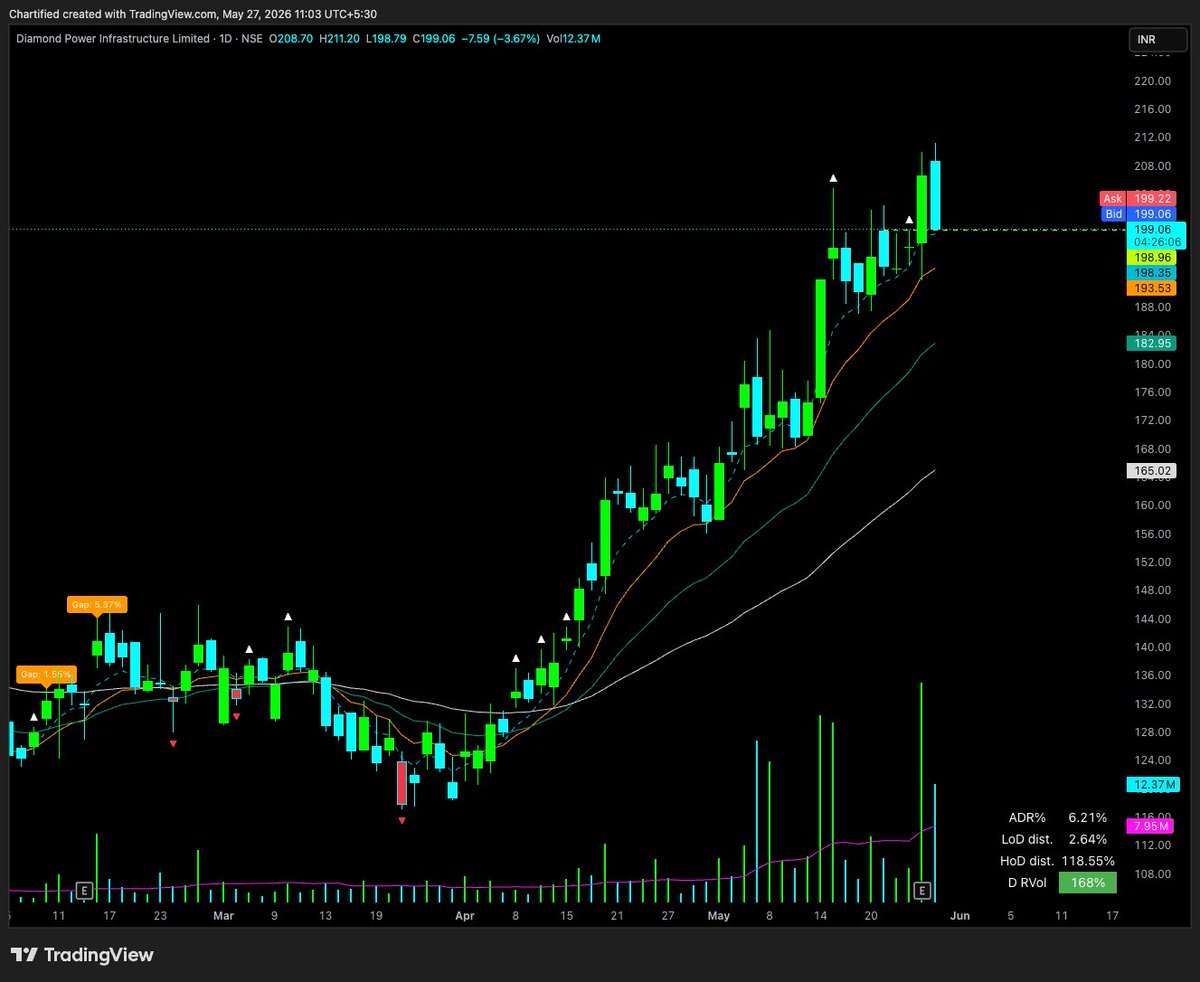Click the green D RVol 168% badge
1200x982 pixels.
(1087, 883)
